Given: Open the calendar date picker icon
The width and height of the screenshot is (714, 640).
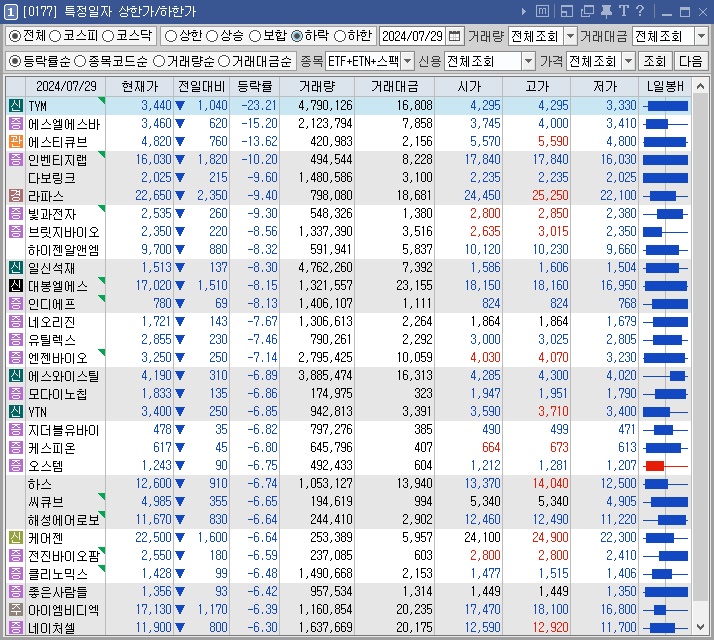Looking at the screenshot, I should (454, 36).
